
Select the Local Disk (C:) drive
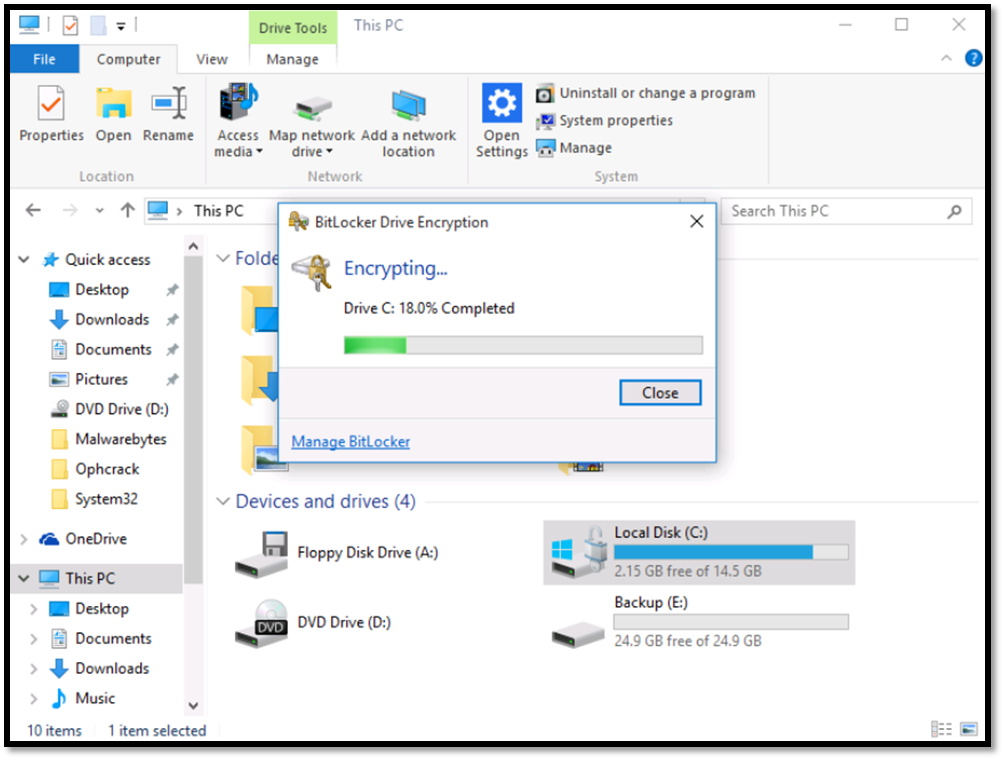(x=699, y=553)
